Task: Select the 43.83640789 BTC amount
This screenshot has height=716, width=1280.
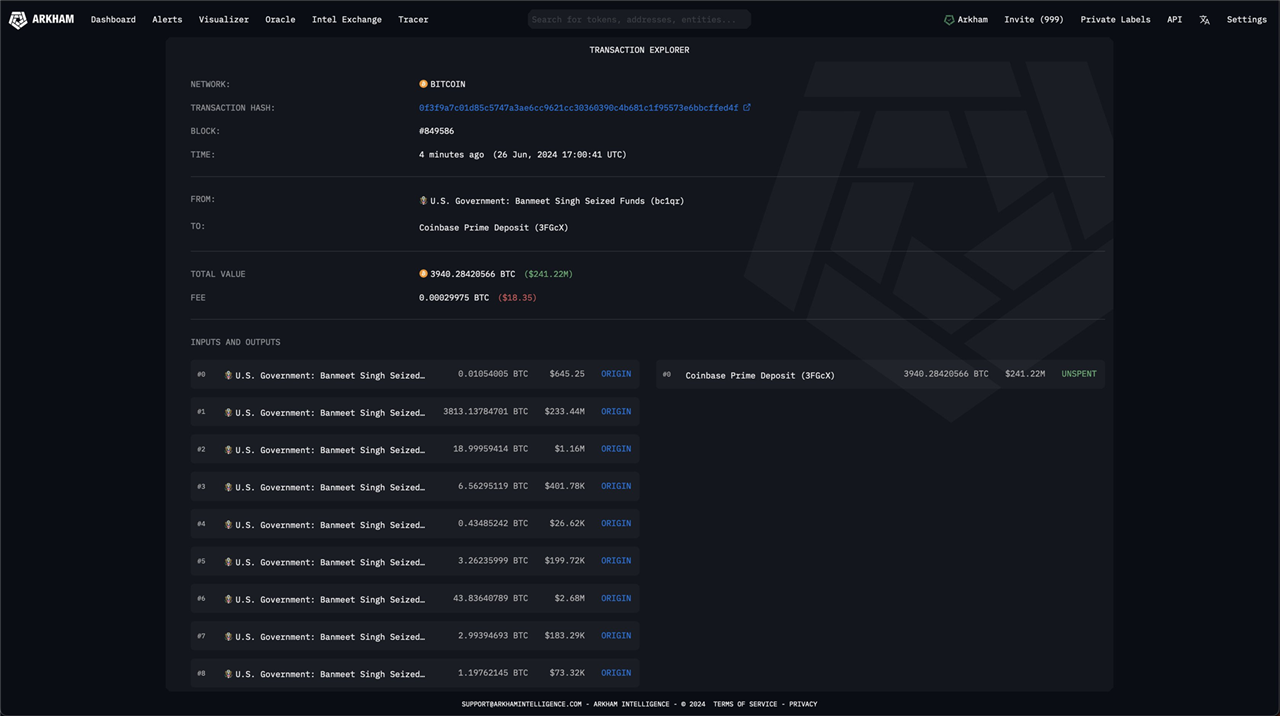Action: tap(491, 598)
